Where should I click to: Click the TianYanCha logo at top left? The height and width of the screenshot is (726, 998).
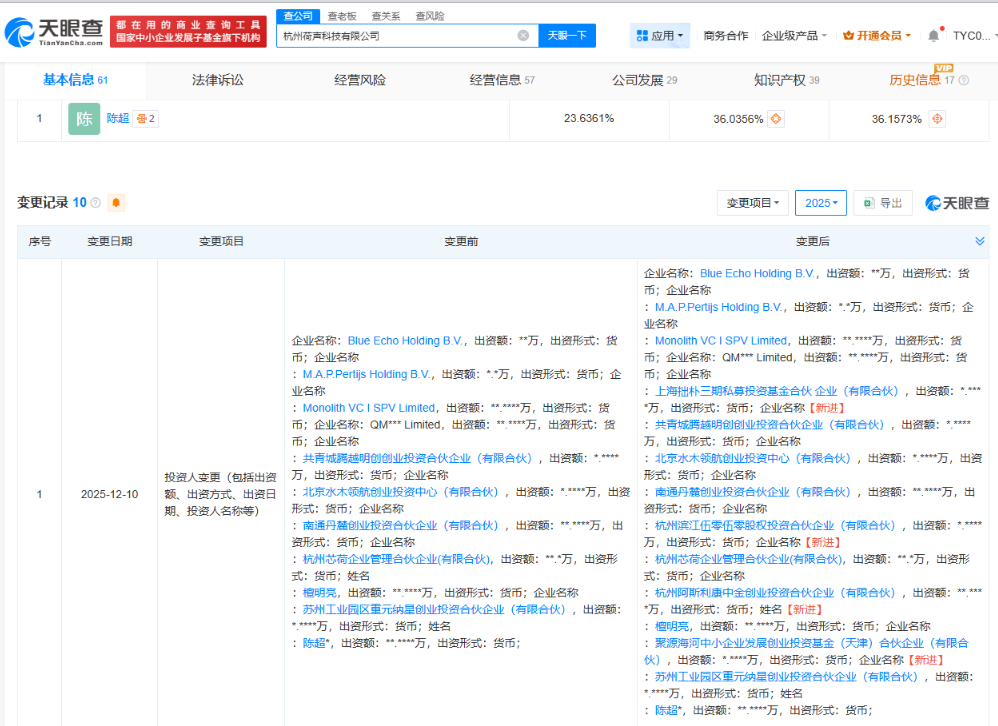pos(54,33)
